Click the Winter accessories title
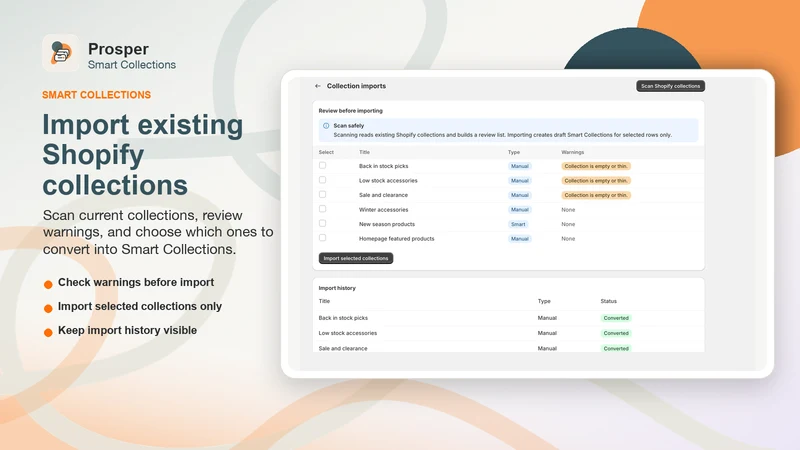The width and height of the screenshot is (800, 450). click(x=383, y=210)
